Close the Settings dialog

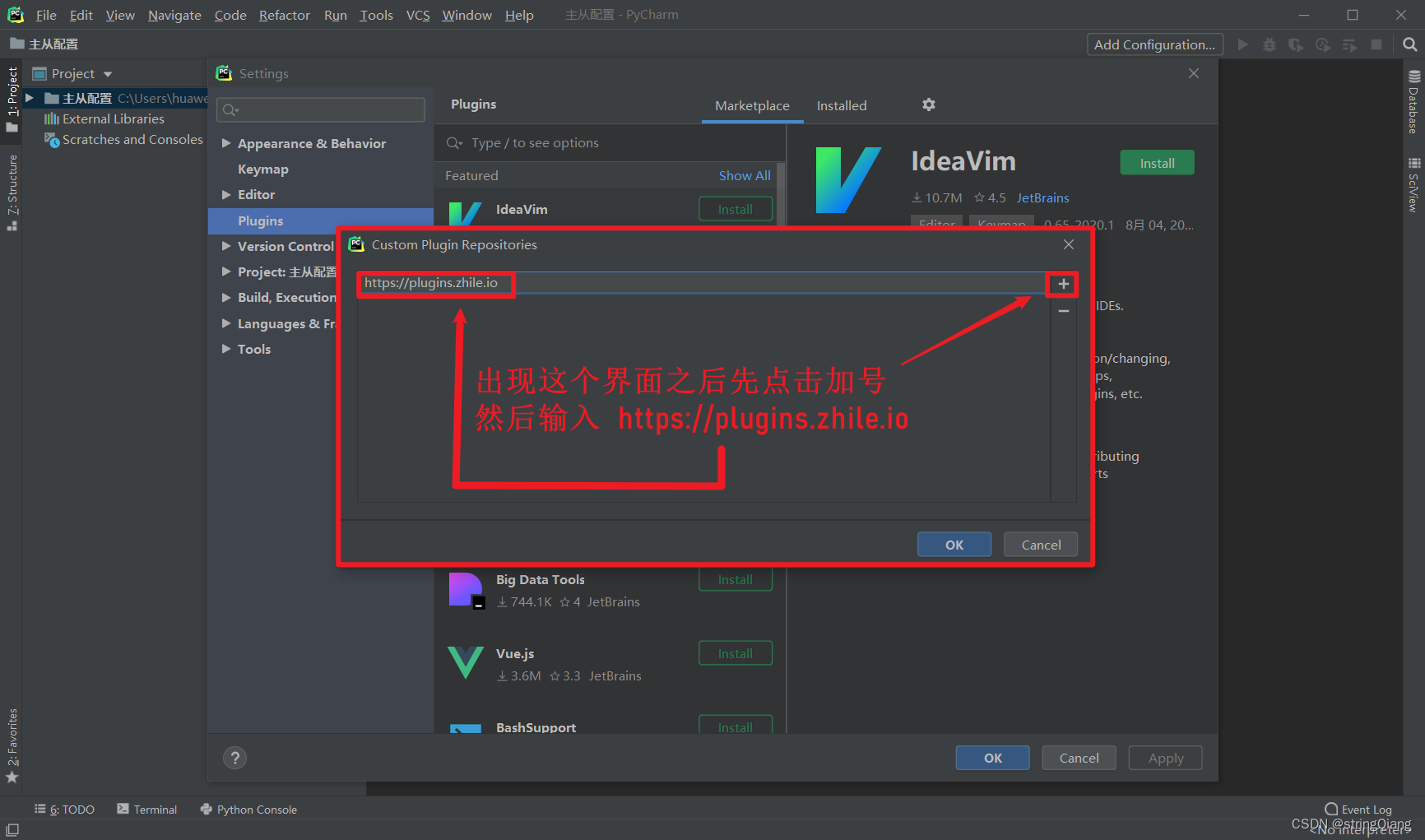pyautogui.click(x=1194, y=73)
